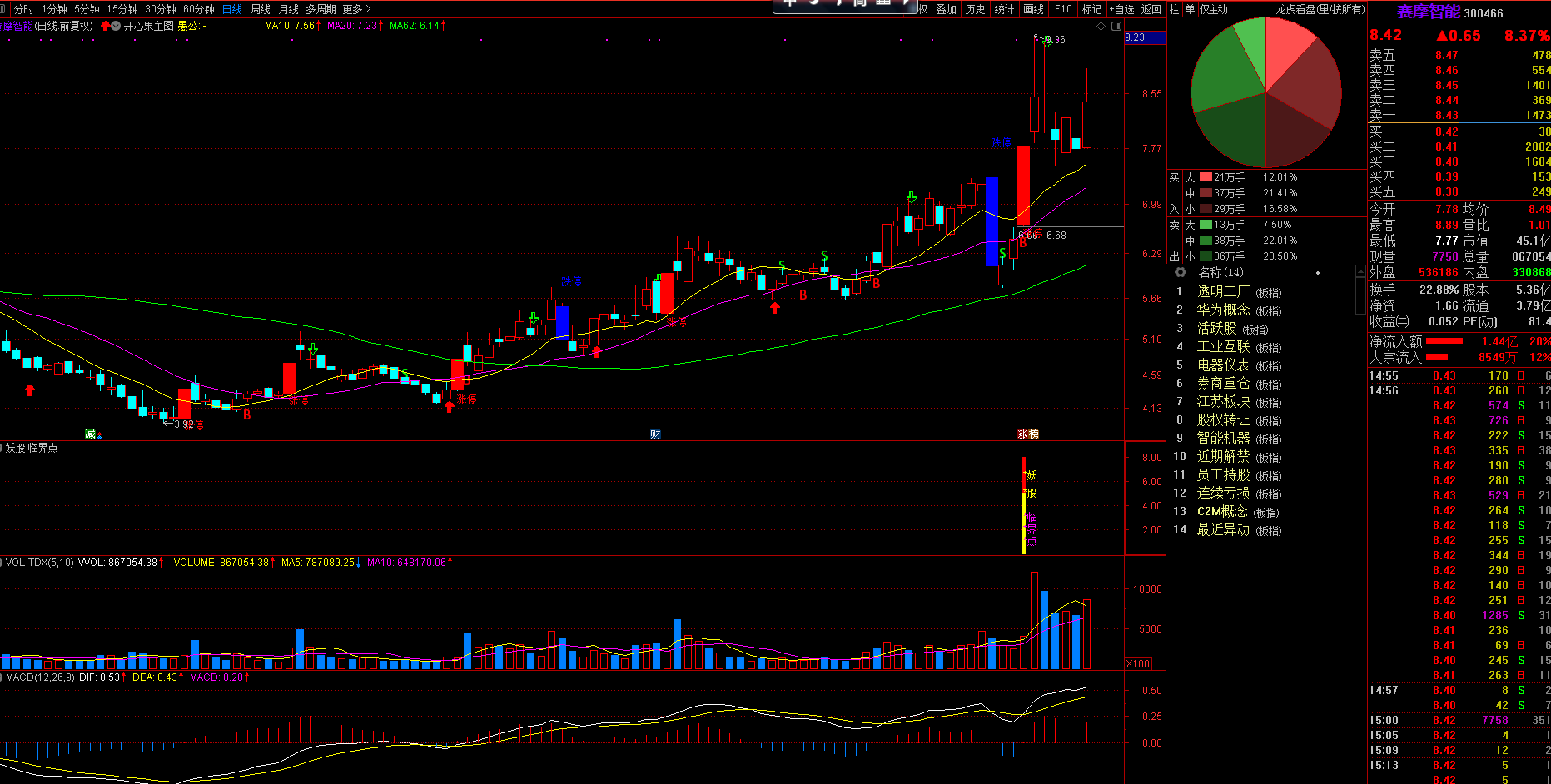Toggle the 柱 bar display mode

(x=1174, y=9)
